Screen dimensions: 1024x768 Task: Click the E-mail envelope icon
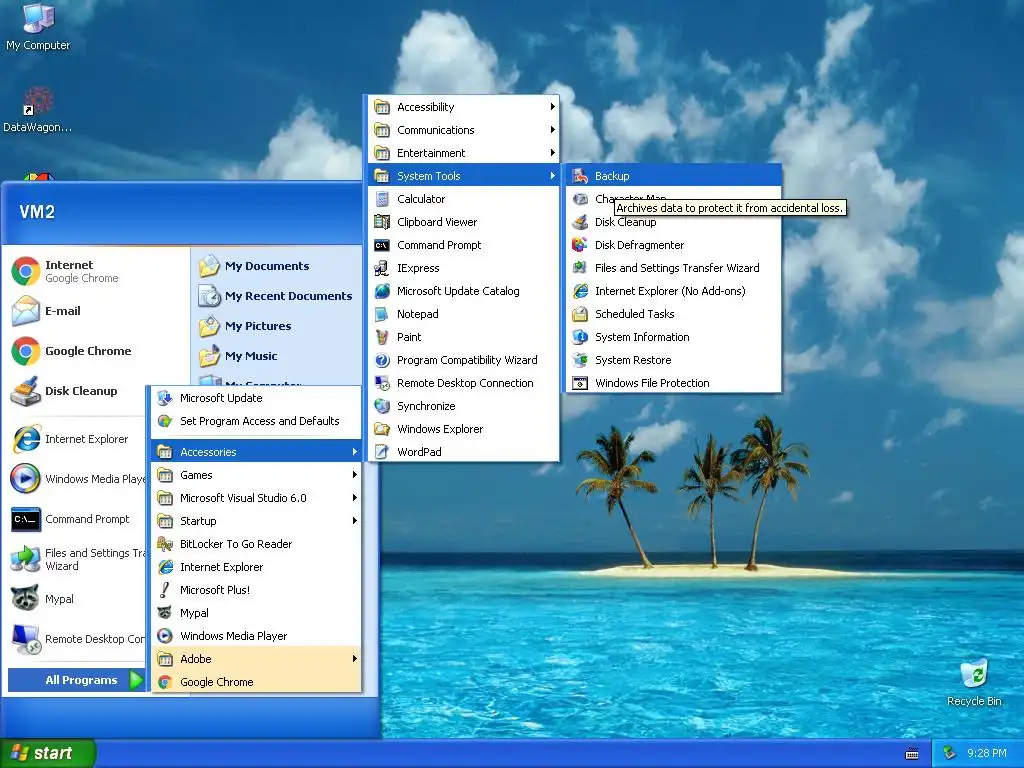pos(25,311)
